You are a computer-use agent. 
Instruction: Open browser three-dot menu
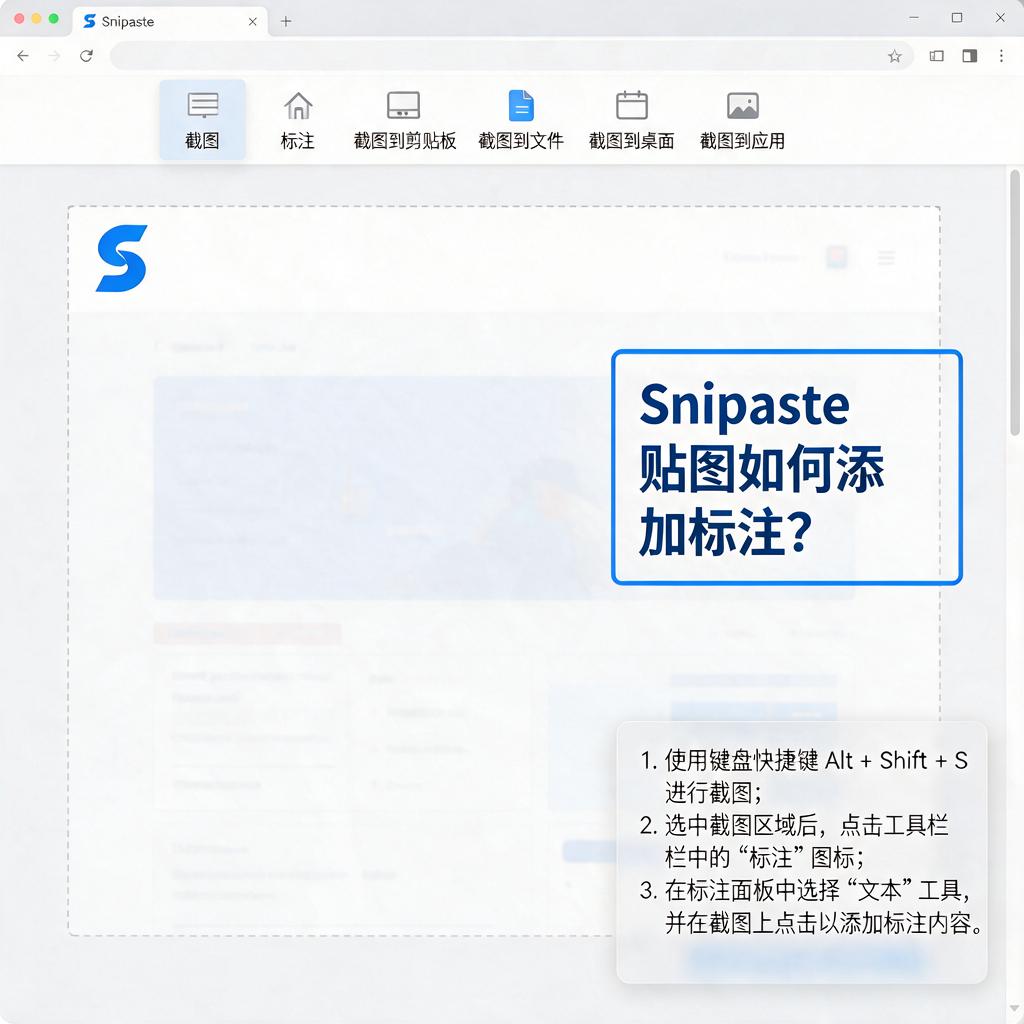pos(1001,56)
